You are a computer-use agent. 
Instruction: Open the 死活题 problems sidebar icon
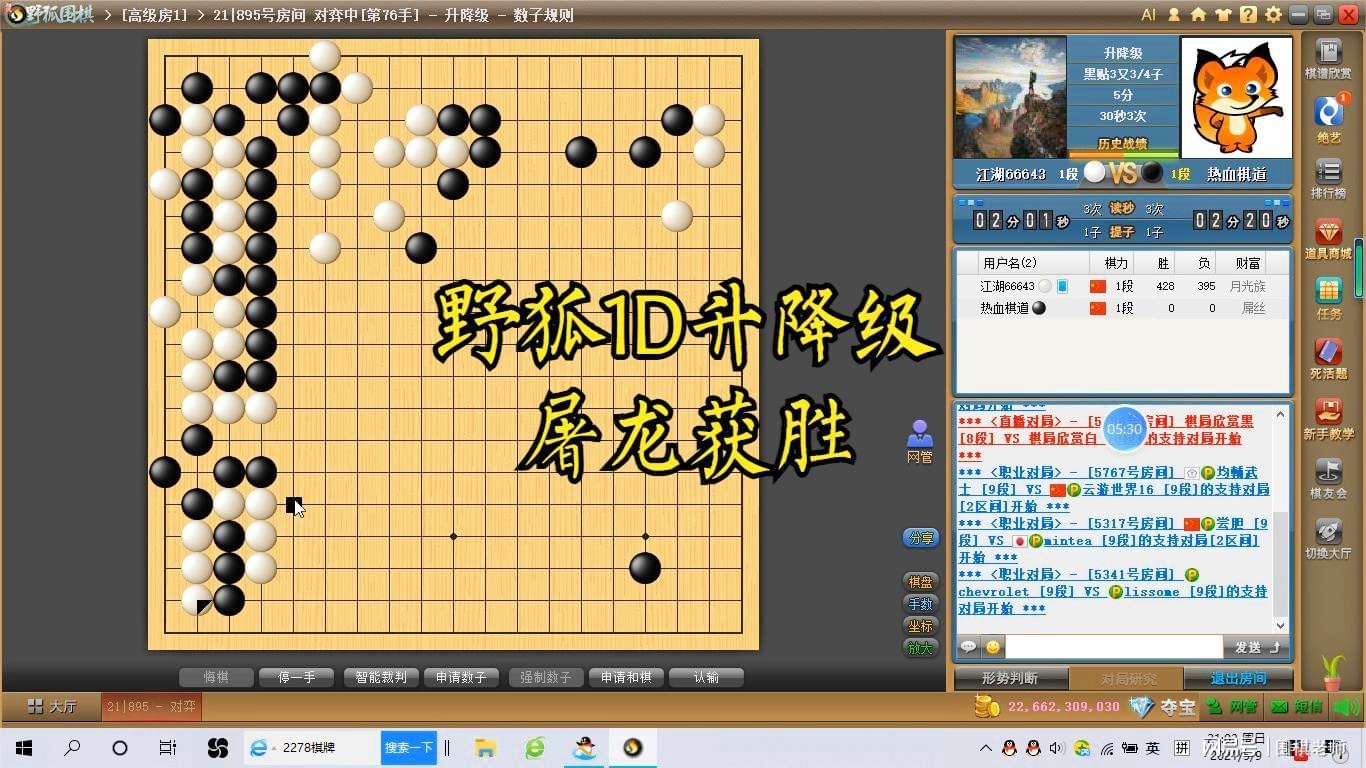tap(1328, 358)
